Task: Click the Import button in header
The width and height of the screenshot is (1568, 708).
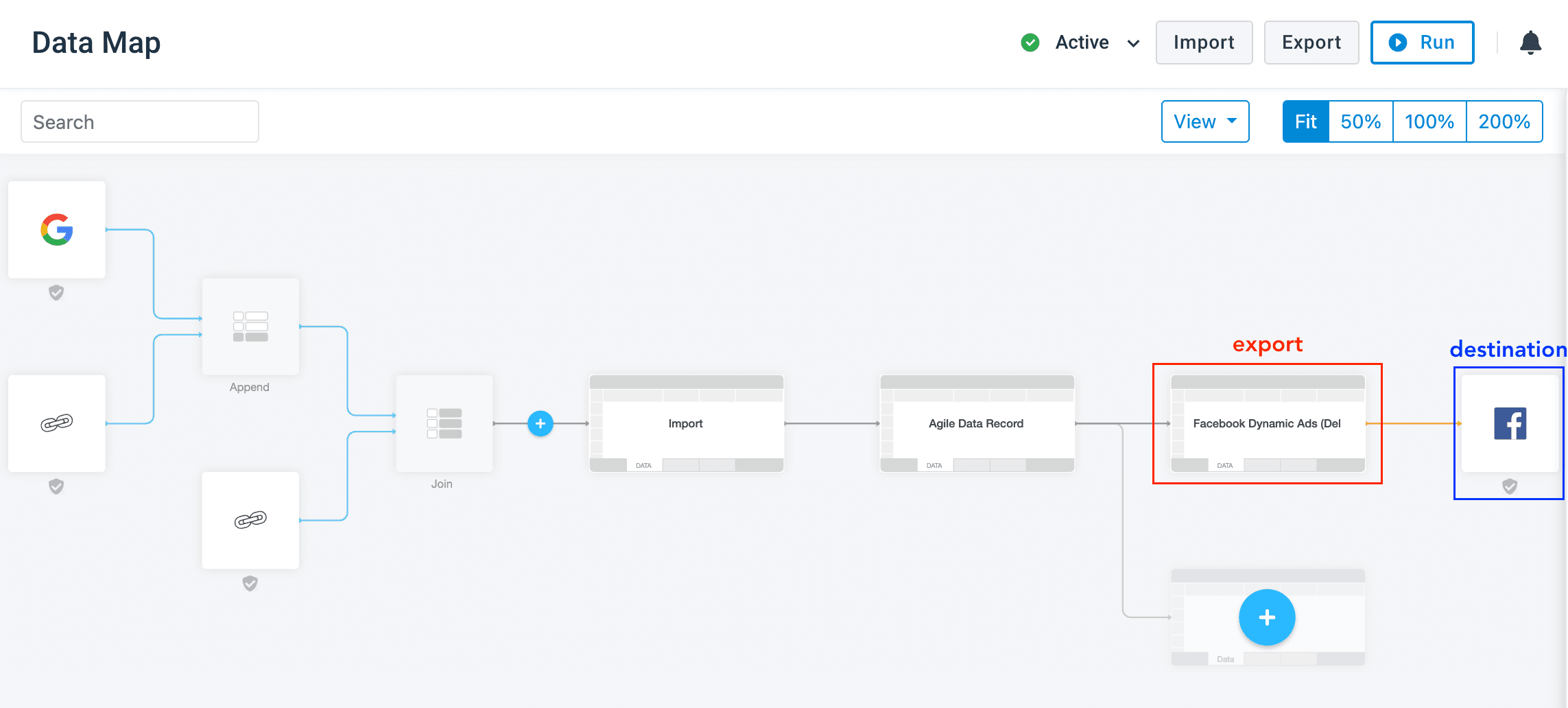Action: [1204, 43]
